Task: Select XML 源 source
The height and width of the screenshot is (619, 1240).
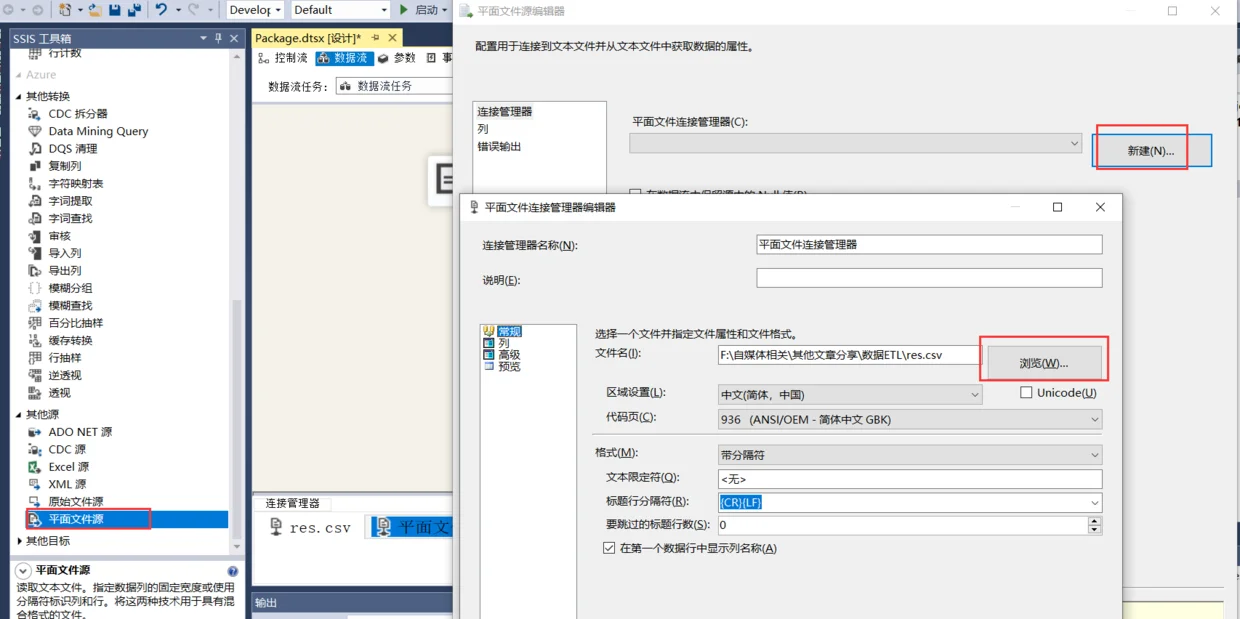Action: [67, 484]
